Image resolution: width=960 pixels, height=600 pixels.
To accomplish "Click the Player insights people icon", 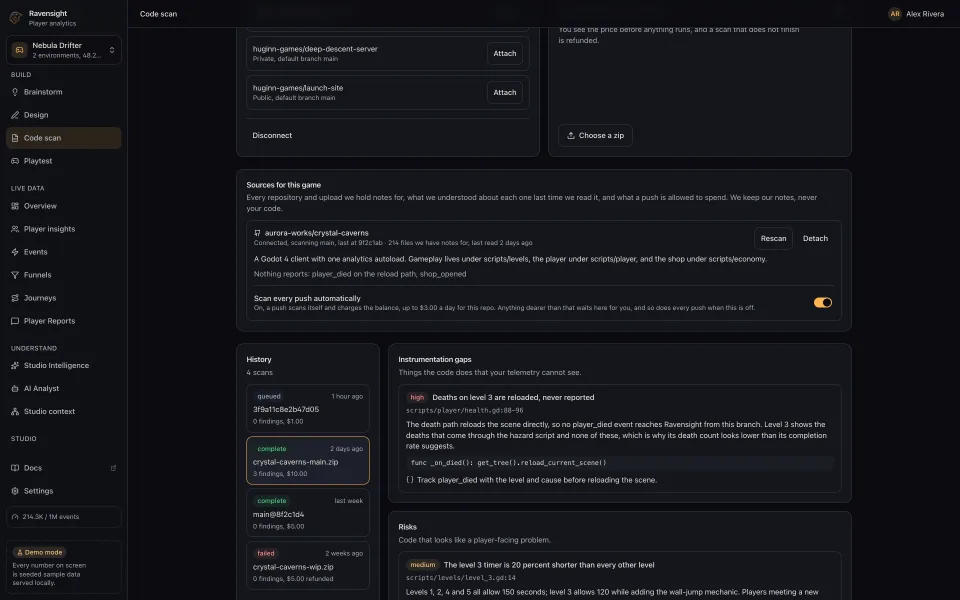I will pos(15,229).
